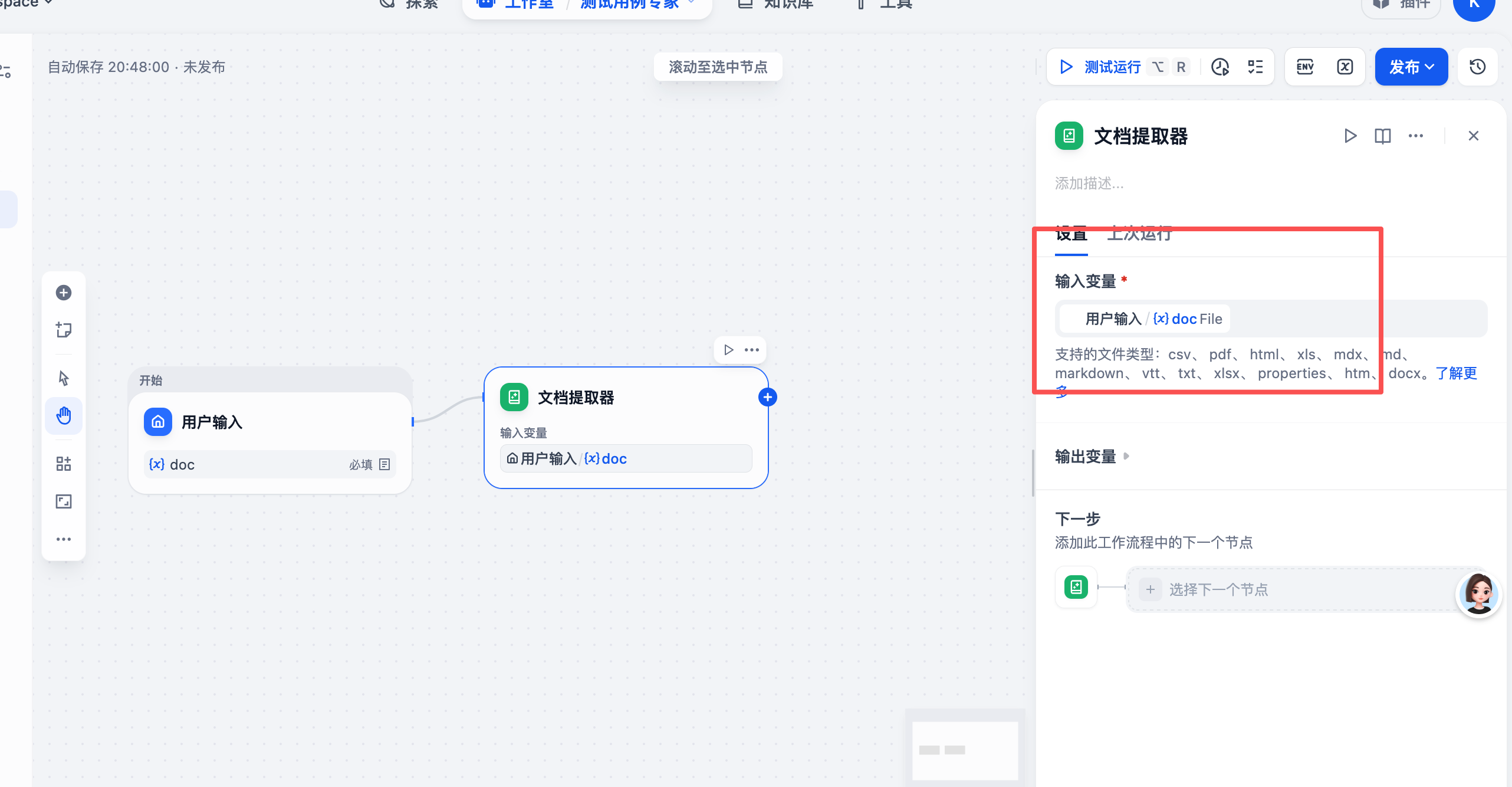
Task: Open the 工作室 menu item
Action: pos(515,5)
